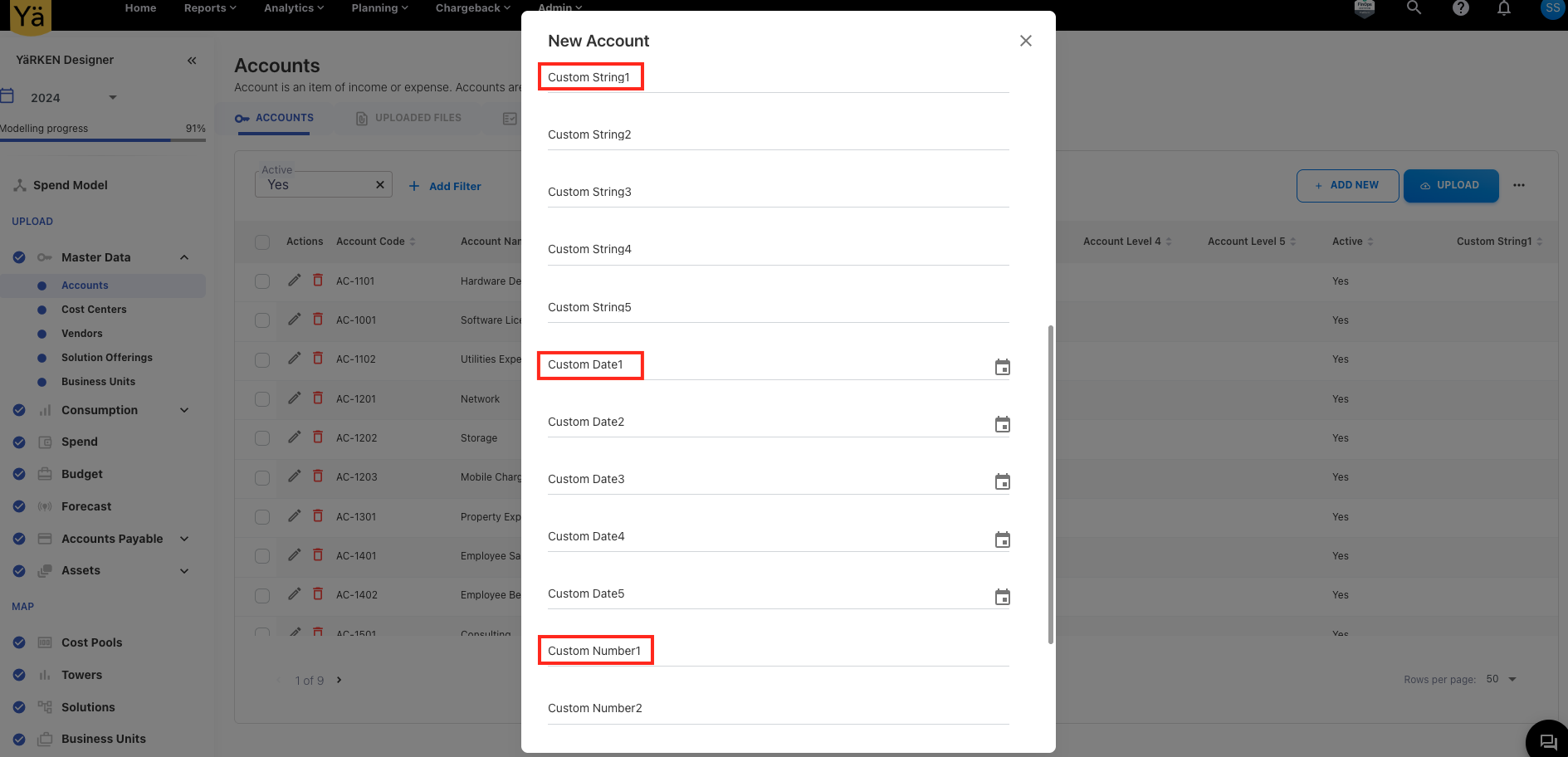Expand the Consumption section
1568x757 pixels.
pos(184,410)
